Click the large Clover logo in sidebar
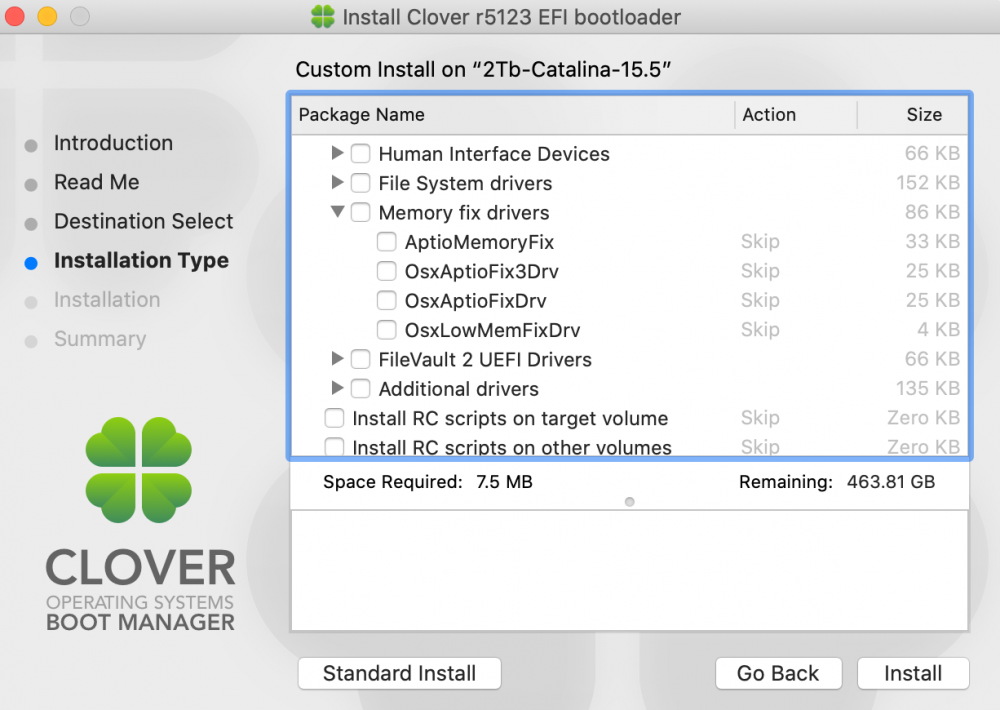The width and height of the screenshot is (1000, 710). tap(139, 470)
